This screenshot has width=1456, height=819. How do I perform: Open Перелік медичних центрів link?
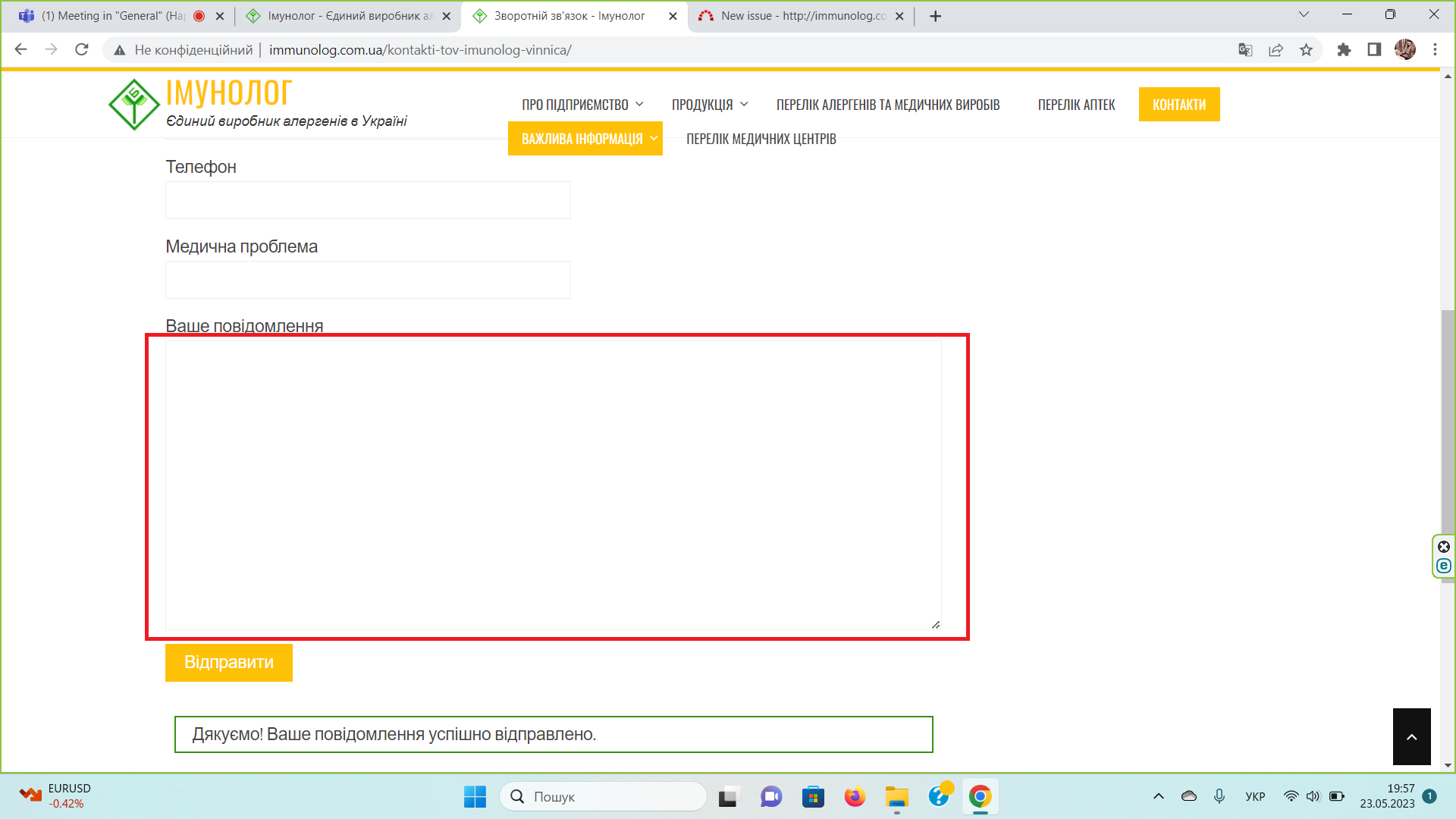(x=761, y=139)
